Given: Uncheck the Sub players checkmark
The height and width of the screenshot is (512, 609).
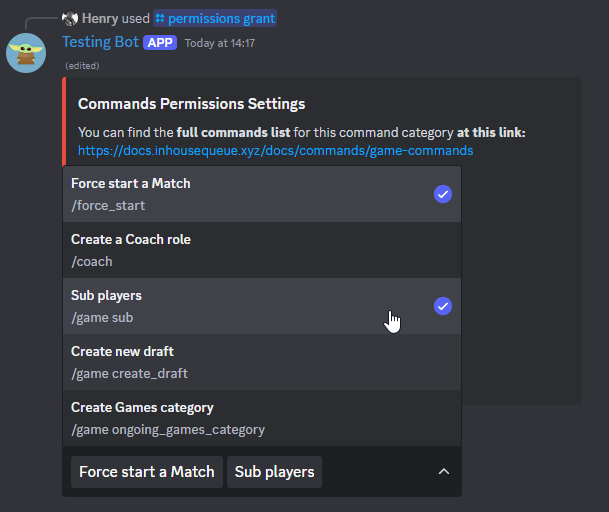Looking at the screenshot, I should tap(443, 306).
